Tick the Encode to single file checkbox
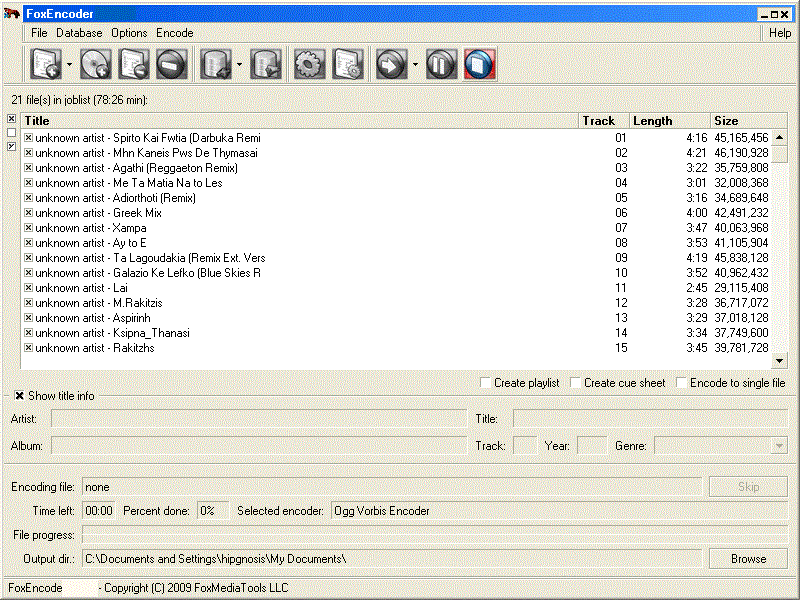This screenshot has width=800, height=600. (682, 383)
